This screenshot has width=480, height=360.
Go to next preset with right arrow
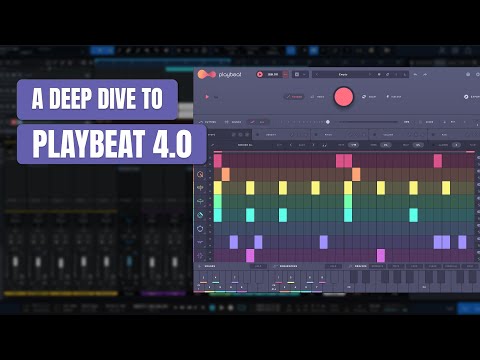[370, 74]
